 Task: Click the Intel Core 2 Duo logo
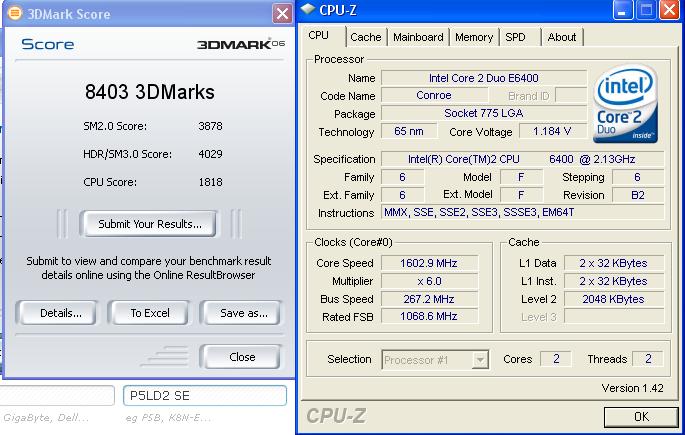coord(625,104)
